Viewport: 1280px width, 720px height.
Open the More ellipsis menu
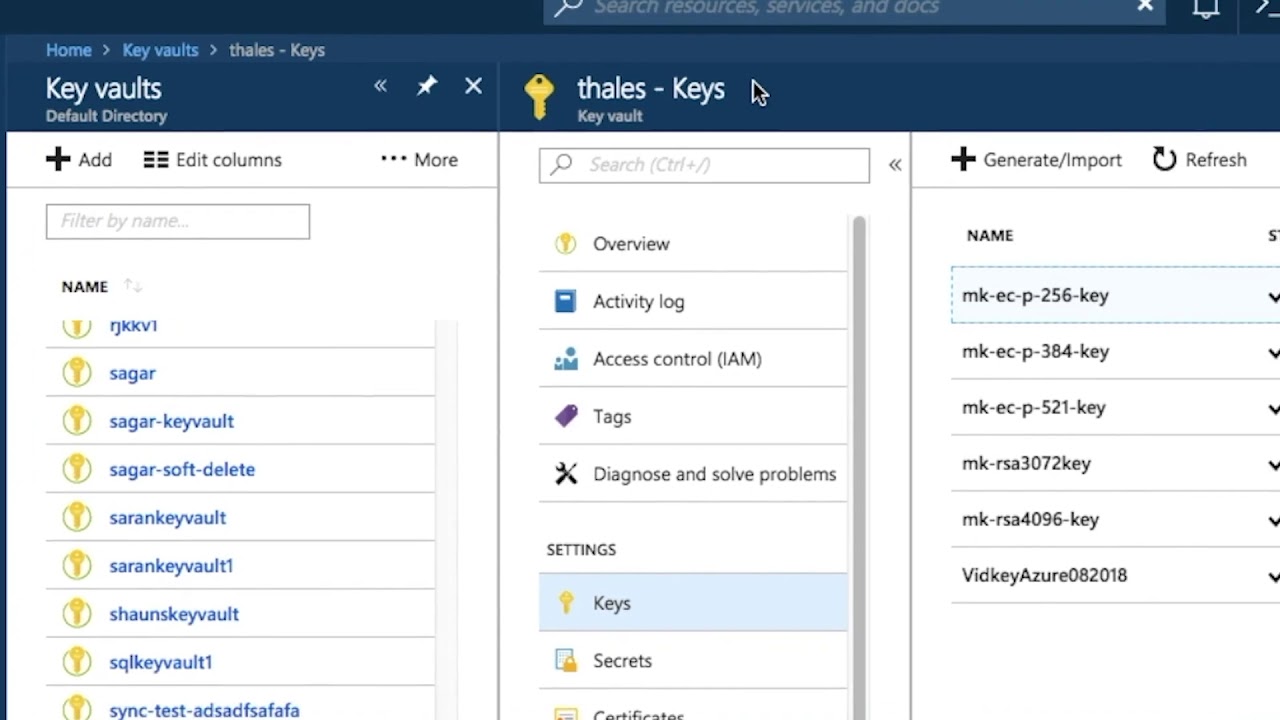419,160
